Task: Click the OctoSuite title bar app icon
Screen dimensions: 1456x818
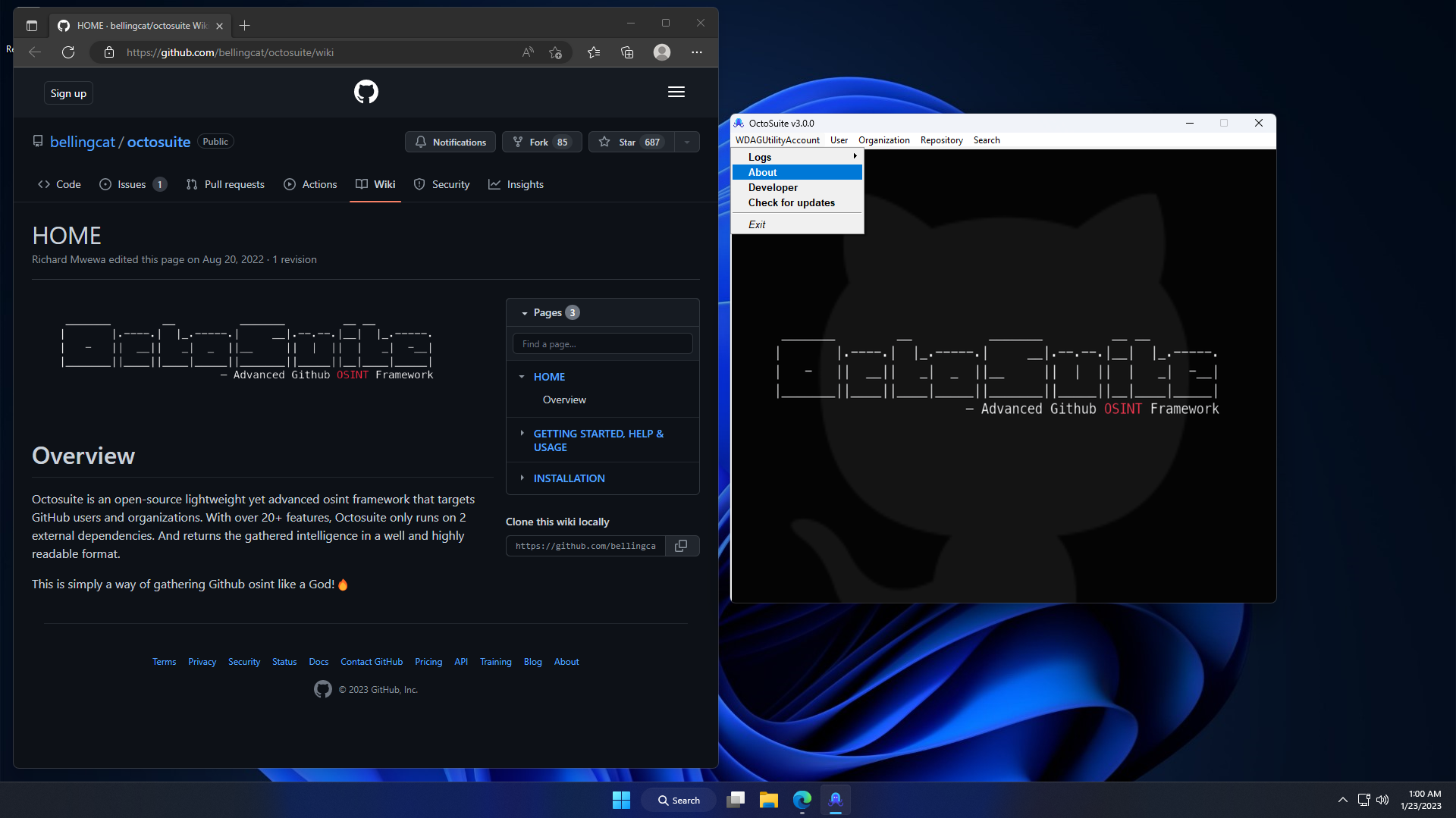Action: pyautogui.click(x=739, y=123)
